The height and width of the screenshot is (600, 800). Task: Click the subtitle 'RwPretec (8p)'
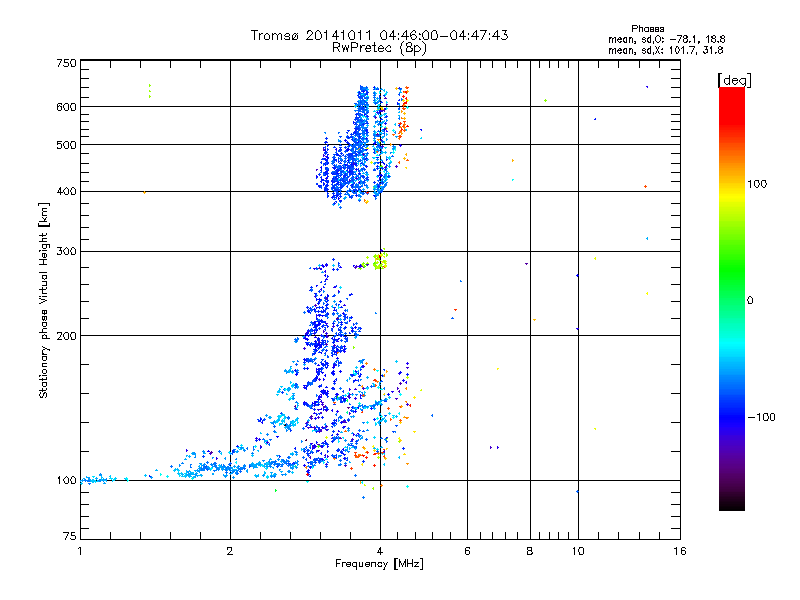click(379, 48)
